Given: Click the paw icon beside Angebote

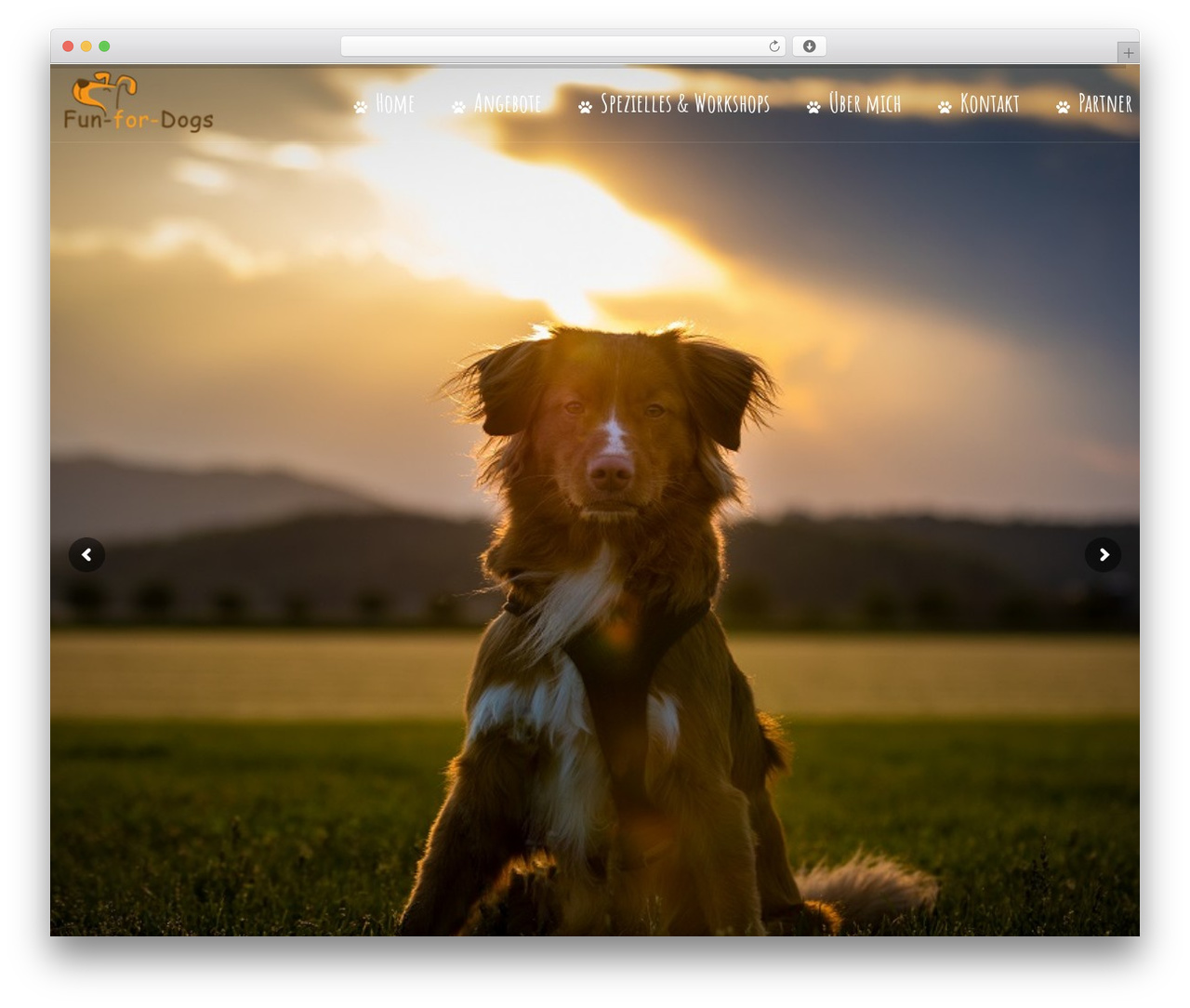Looking at the screenshot, I should (458, 107).
